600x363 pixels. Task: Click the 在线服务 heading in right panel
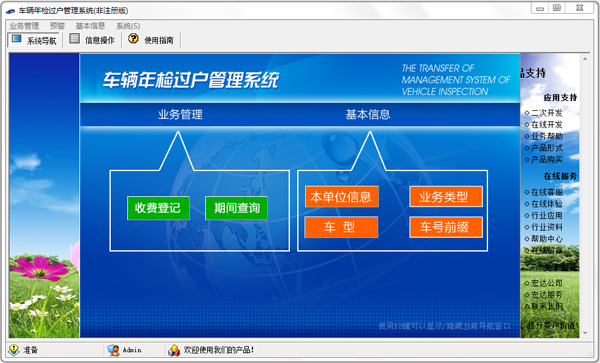pyautogui.click(x=560, y=176)
